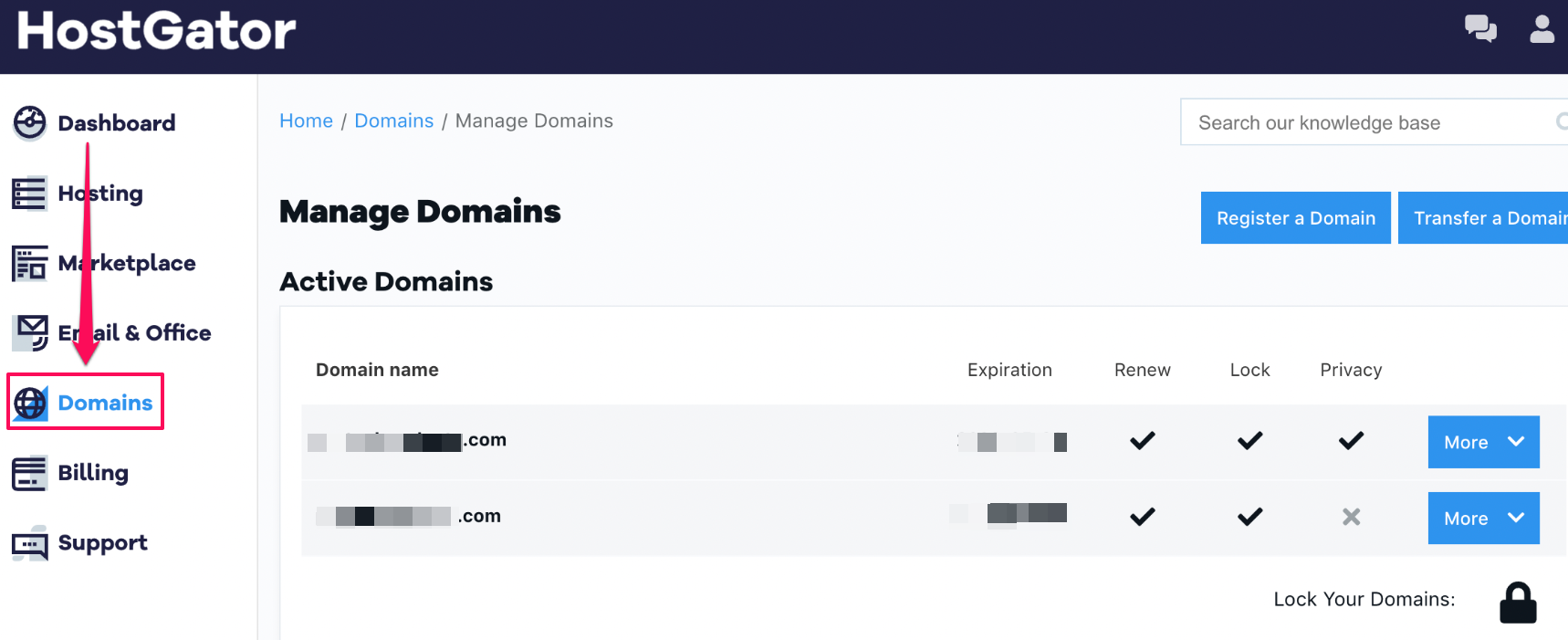Screen dimensions: 1568x640
Task: Click the knowledge base search field
Action: coord(1374,122)
